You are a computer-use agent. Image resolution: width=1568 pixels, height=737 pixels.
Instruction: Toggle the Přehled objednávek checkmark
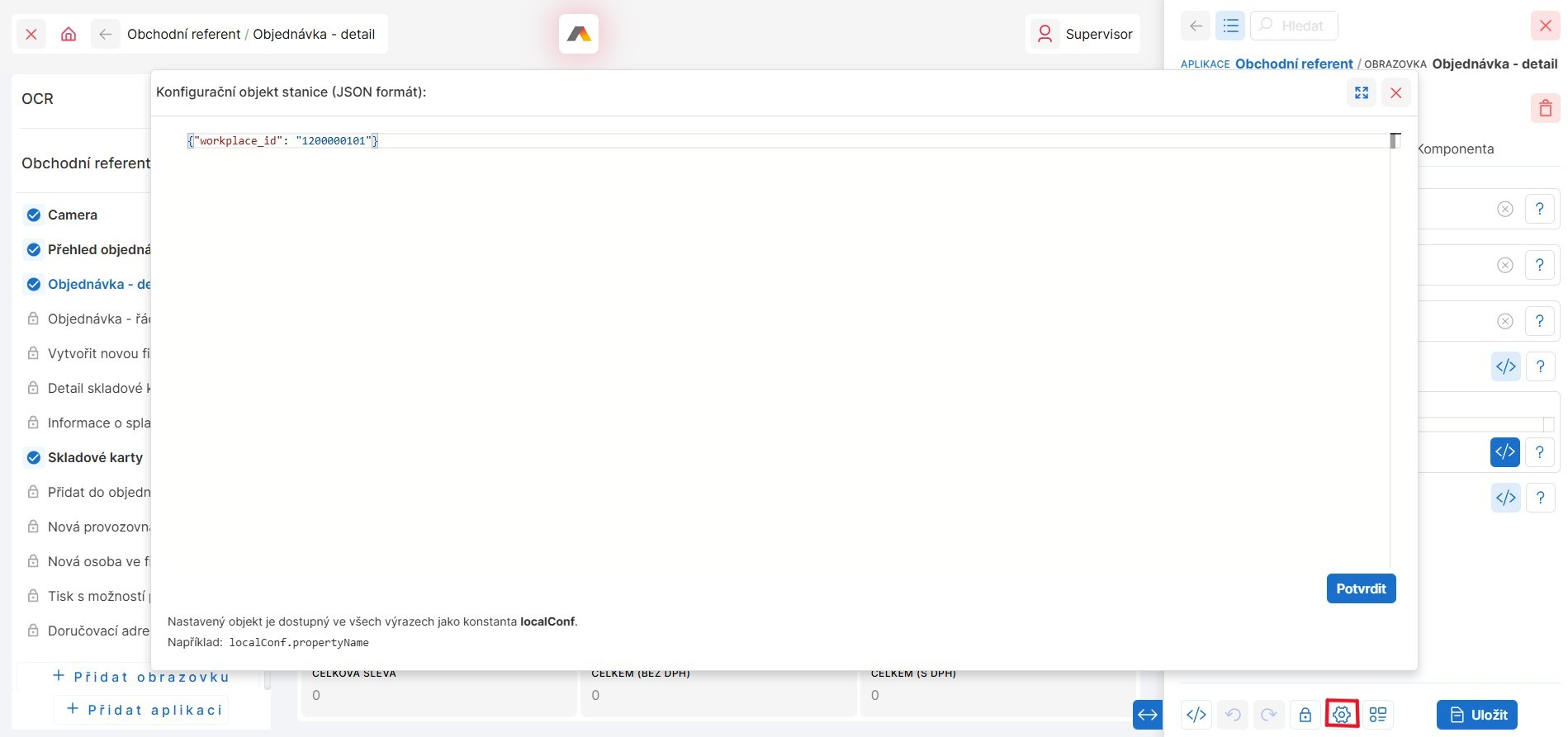[34, 249]
